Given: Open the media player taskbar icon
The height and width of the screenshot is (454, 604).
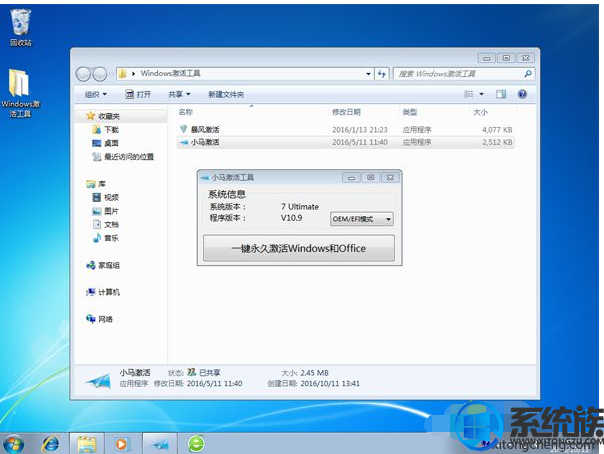Looking at the screenshot, I should (x=121, y=444).
